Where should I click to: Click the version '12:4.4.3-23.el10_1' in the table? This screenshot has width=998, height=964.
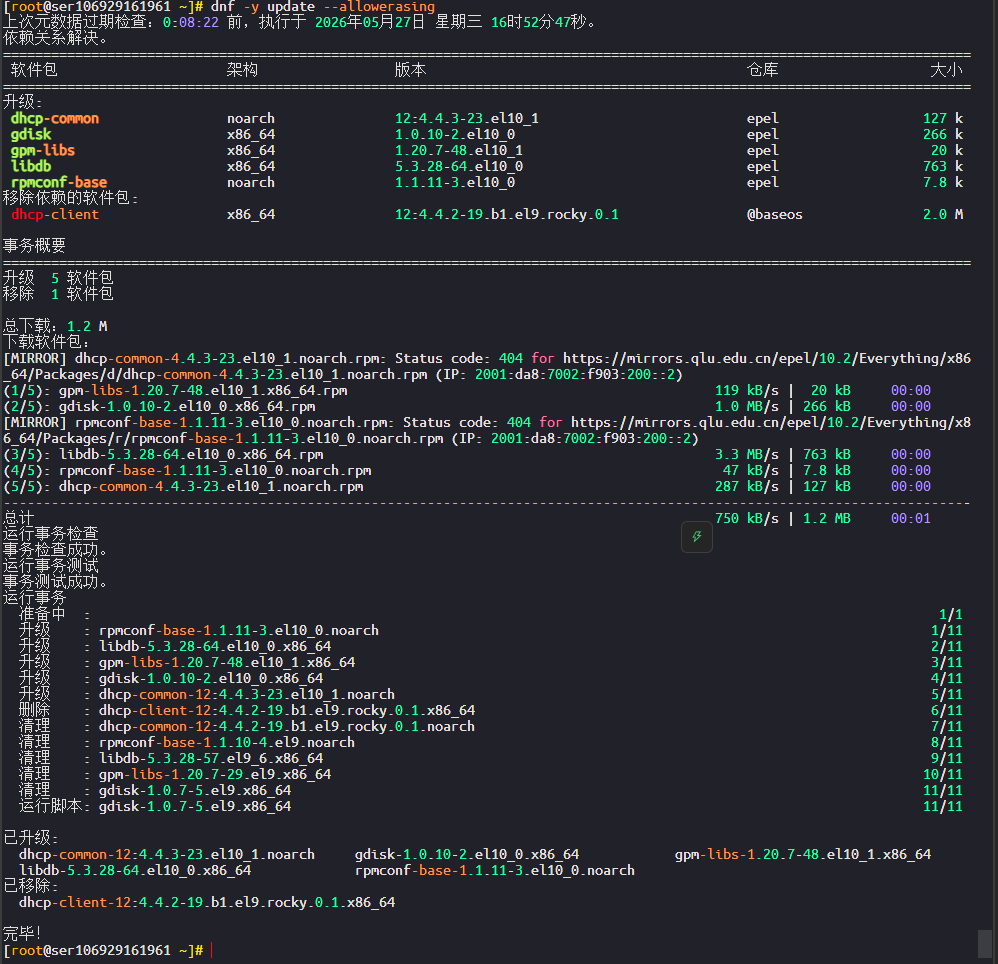467,118
